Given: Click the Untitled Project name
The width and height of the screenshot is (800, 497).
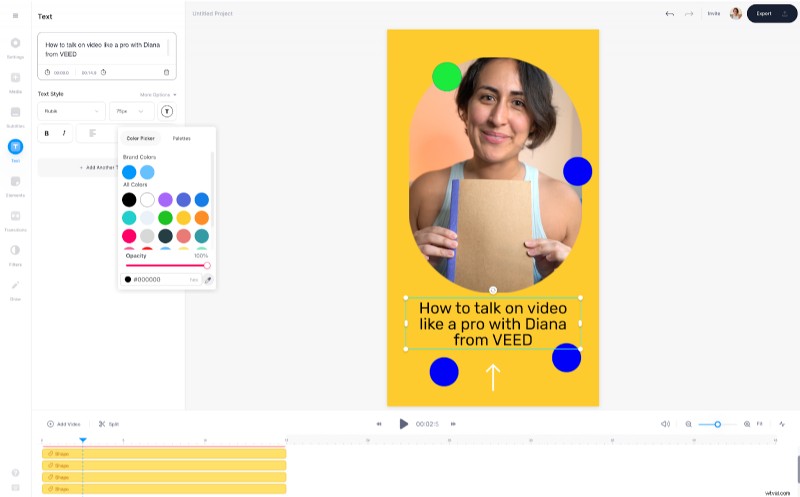Looking at the screenshot, I should pyautogui.click(x=212, y=14).
